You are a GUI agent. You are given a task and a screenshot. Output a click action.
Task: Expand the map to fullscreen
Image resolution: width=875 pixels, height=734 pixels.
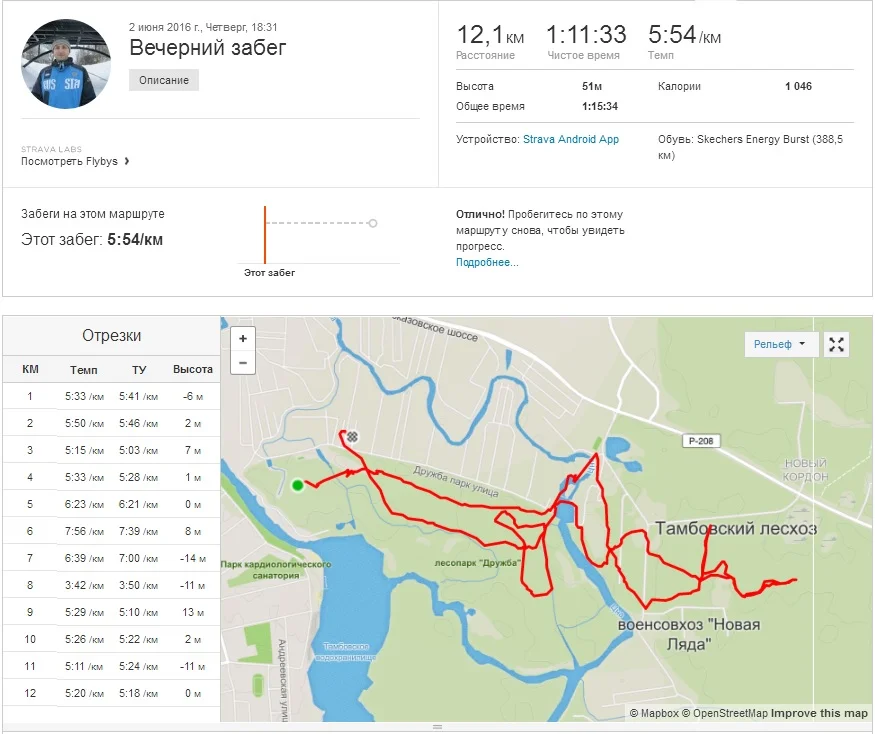[837, 344]
